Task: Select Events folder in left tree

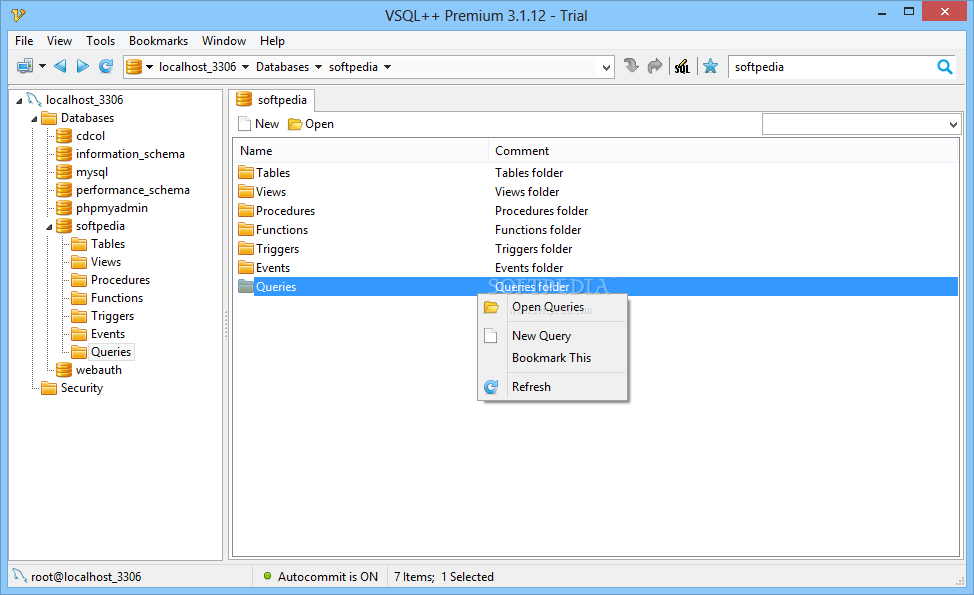Action: click(107, 334)
